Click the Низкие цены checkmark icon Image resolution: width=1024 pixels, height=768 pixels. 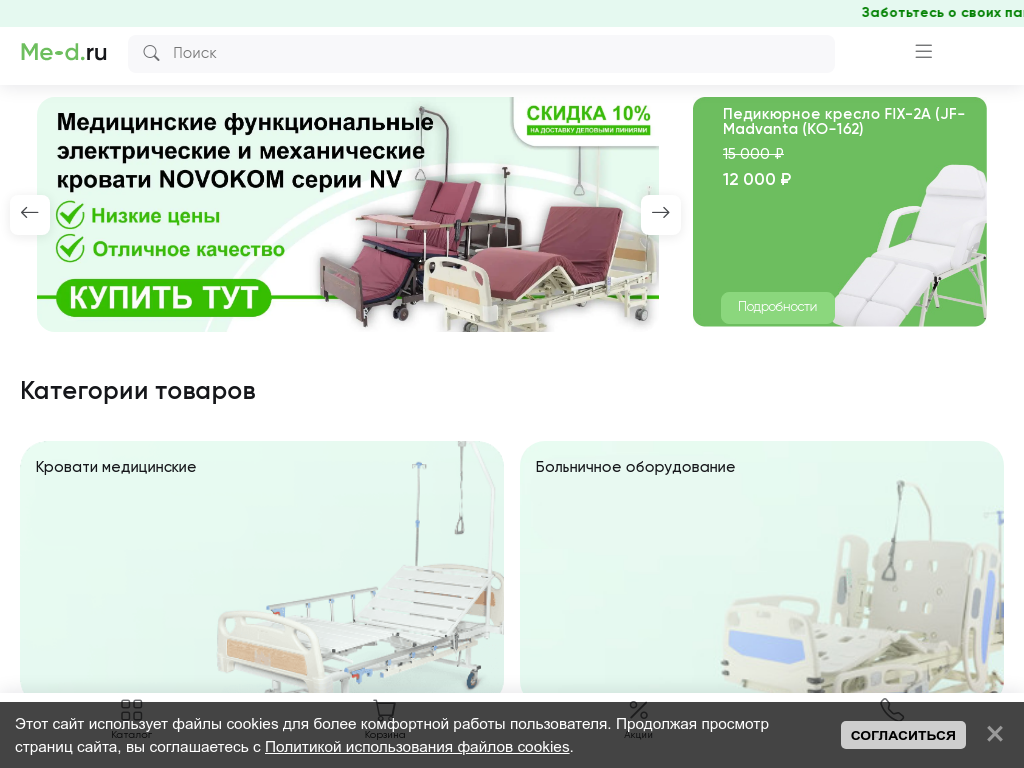pos(70,215)
